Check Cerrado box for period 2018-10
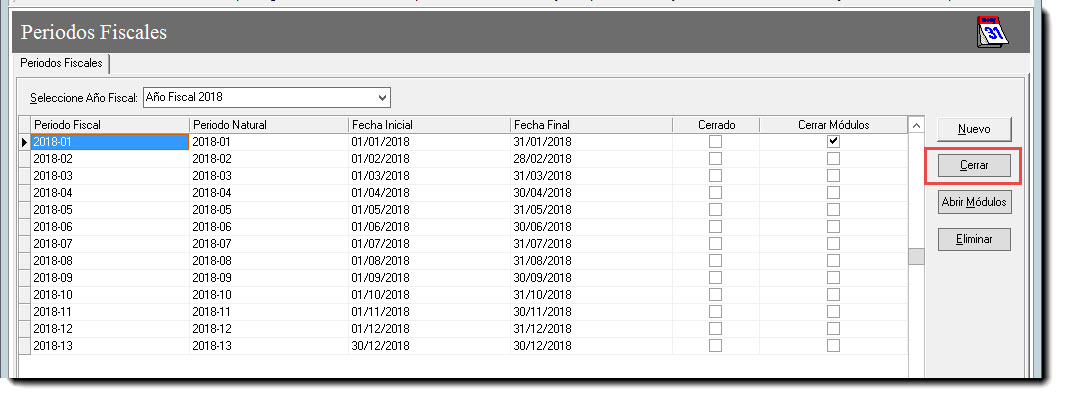1072x408 pixels. point(715,295)
